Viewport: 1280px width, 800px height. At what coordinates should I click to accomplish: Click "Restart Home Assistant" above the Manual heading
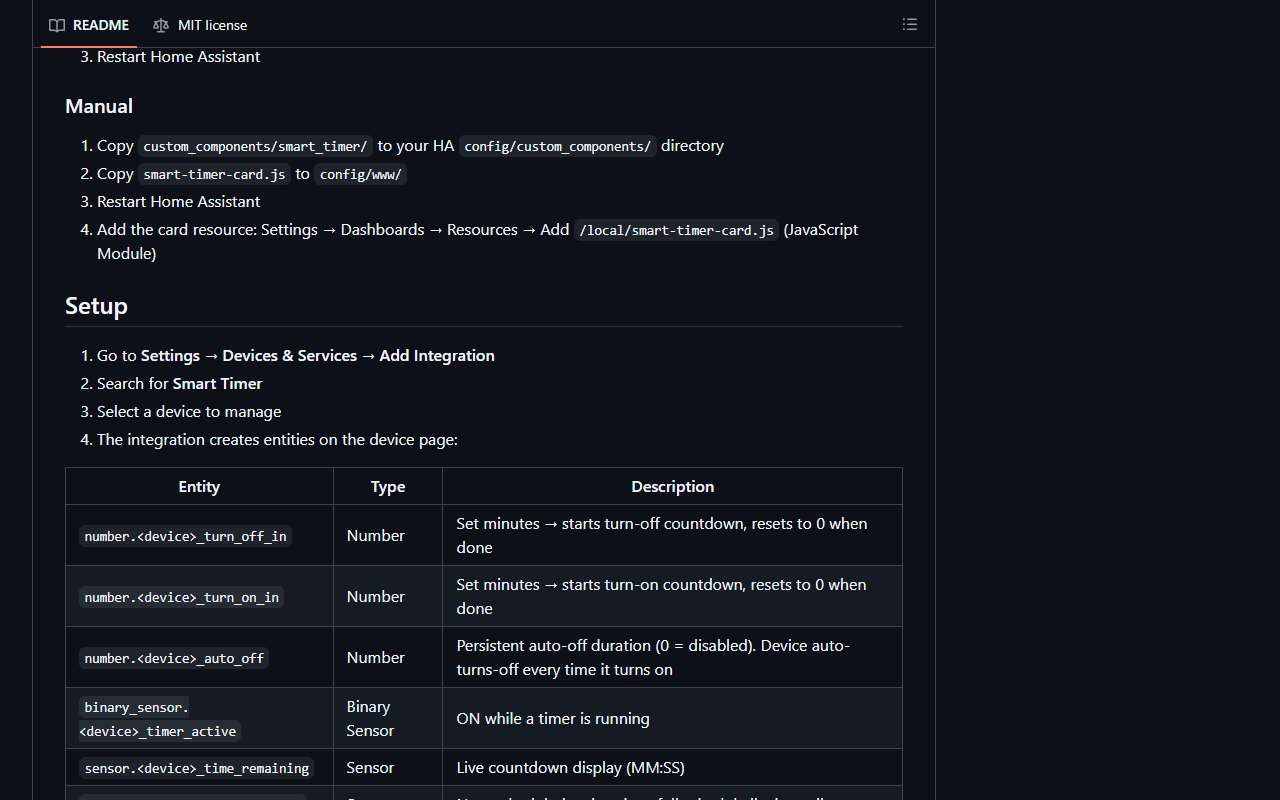point(178,57)
